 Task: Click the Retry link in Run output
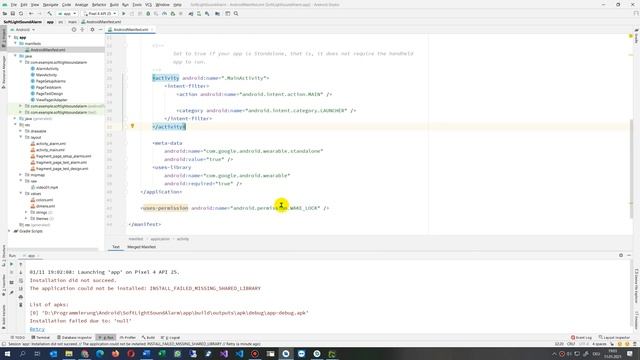point(37,329)
